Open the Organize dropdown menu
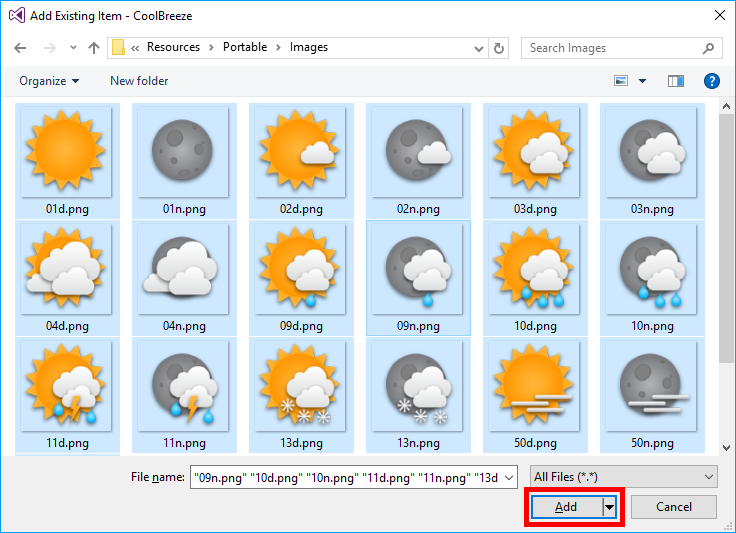 pyautogui.click(x=48, y=81)
